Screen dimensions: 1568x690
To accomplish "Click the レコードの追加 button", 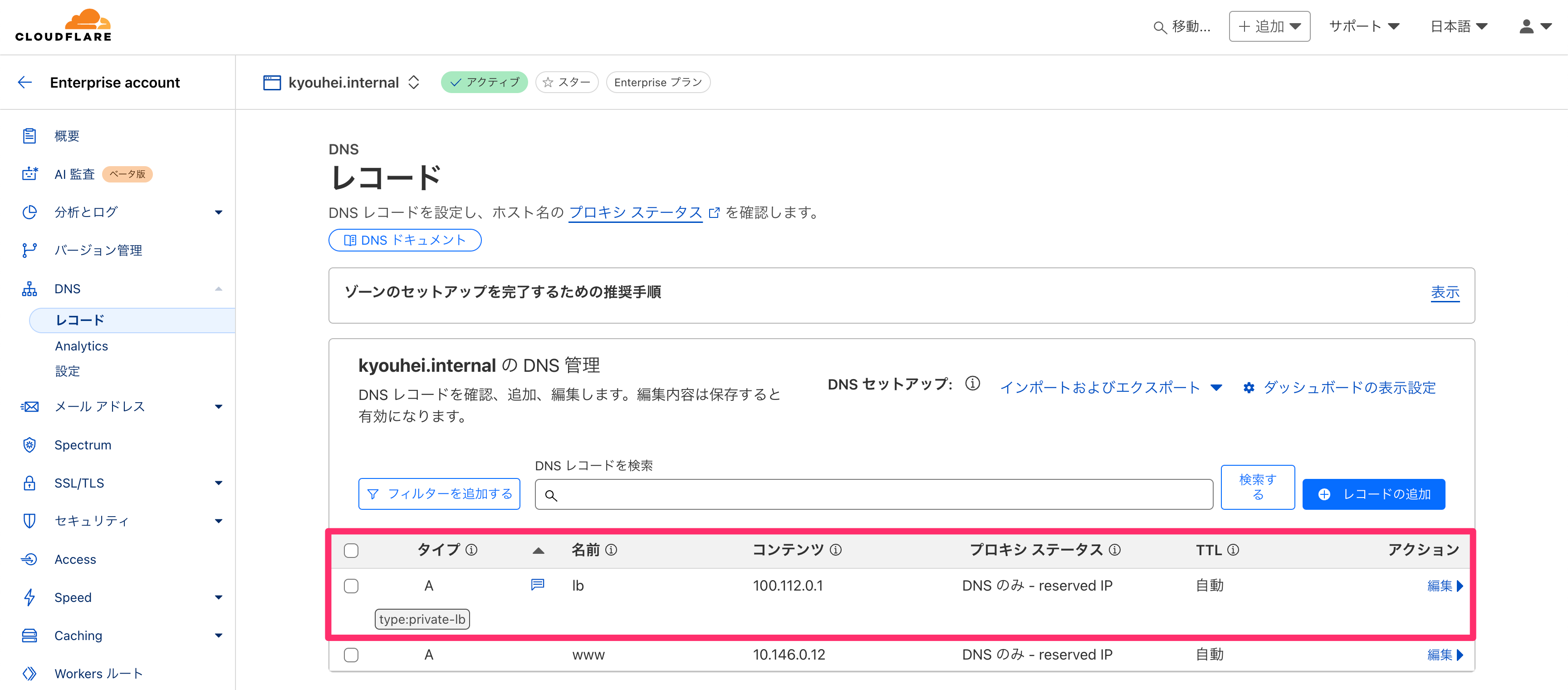I will click(x=1373, y=494).
